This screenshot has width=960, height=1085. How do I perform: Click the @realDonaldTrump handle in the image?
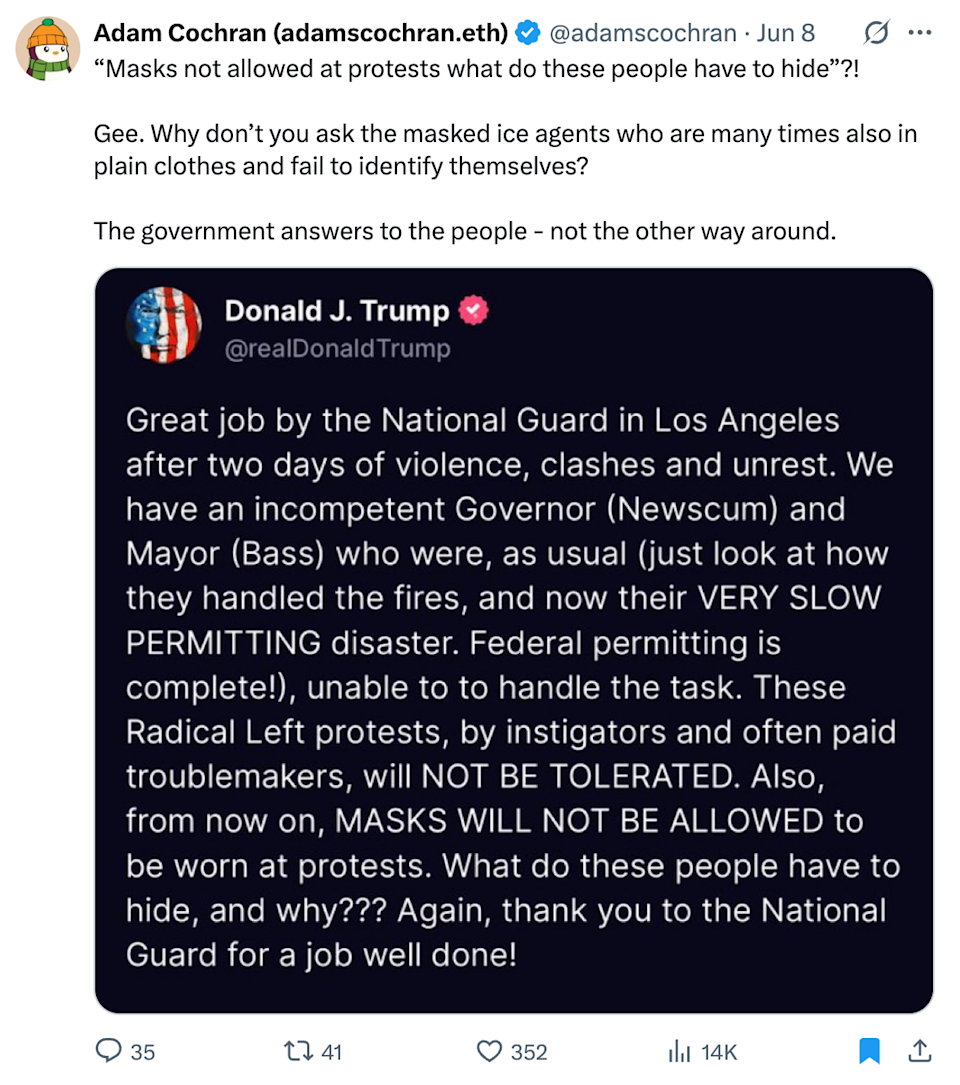click(x=338, y=348)
